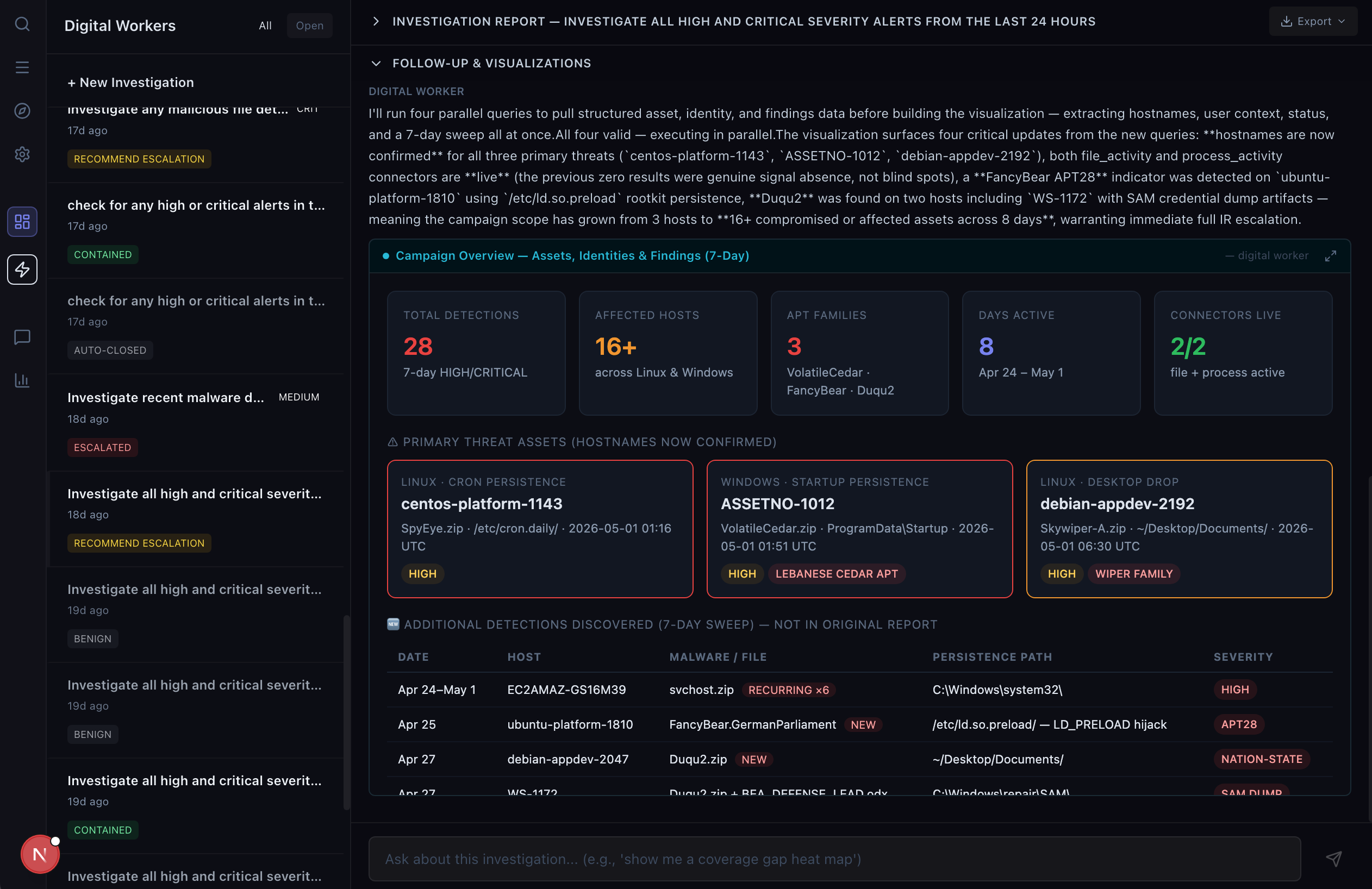1372x889 pixels.
Task: Click the WIPER FAMILY tag
Action: pos(1133,573)
